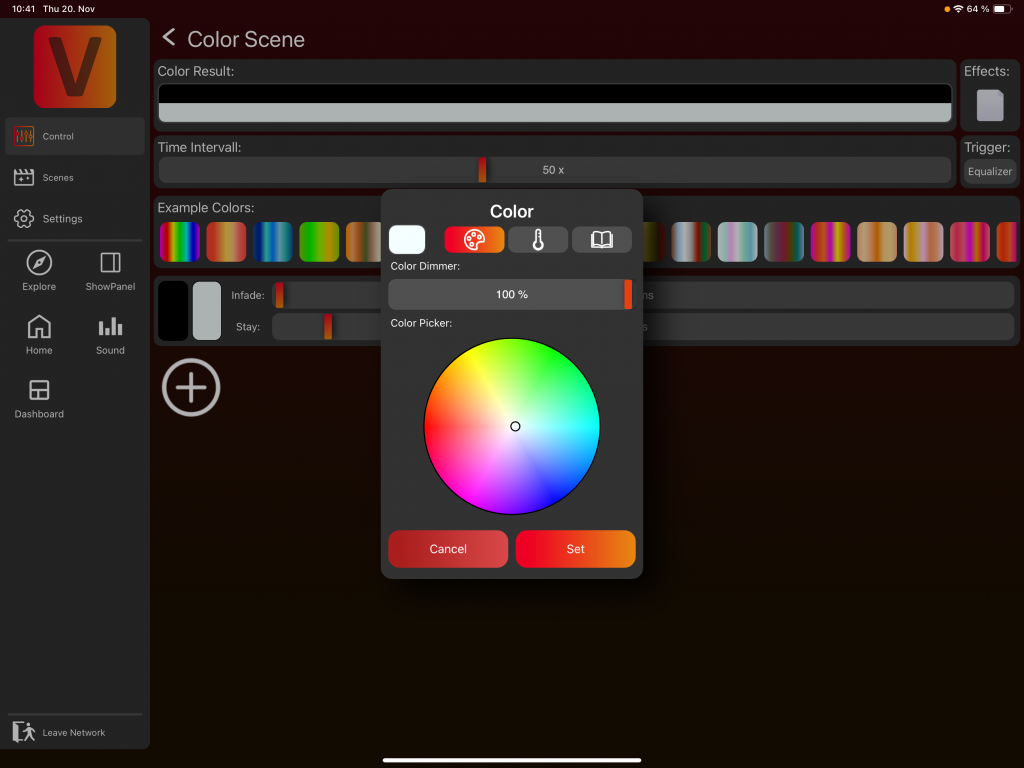The height and width of the screenshot is (768, 1024).
Task: Open the color library book tab
Action: (602, 240)
